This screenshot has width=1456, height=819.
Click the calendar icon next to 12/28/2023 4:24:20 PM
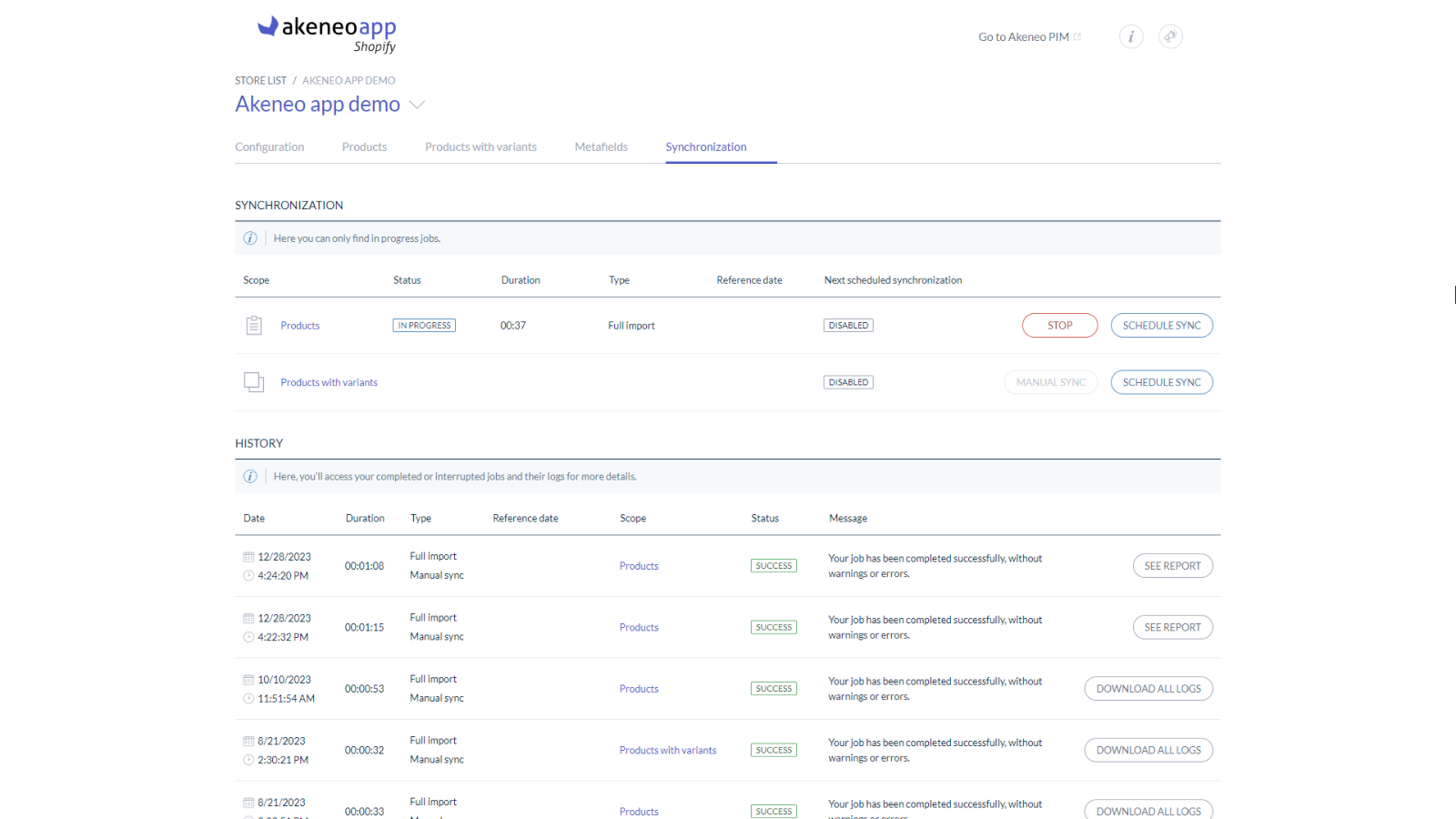[248, 557]
